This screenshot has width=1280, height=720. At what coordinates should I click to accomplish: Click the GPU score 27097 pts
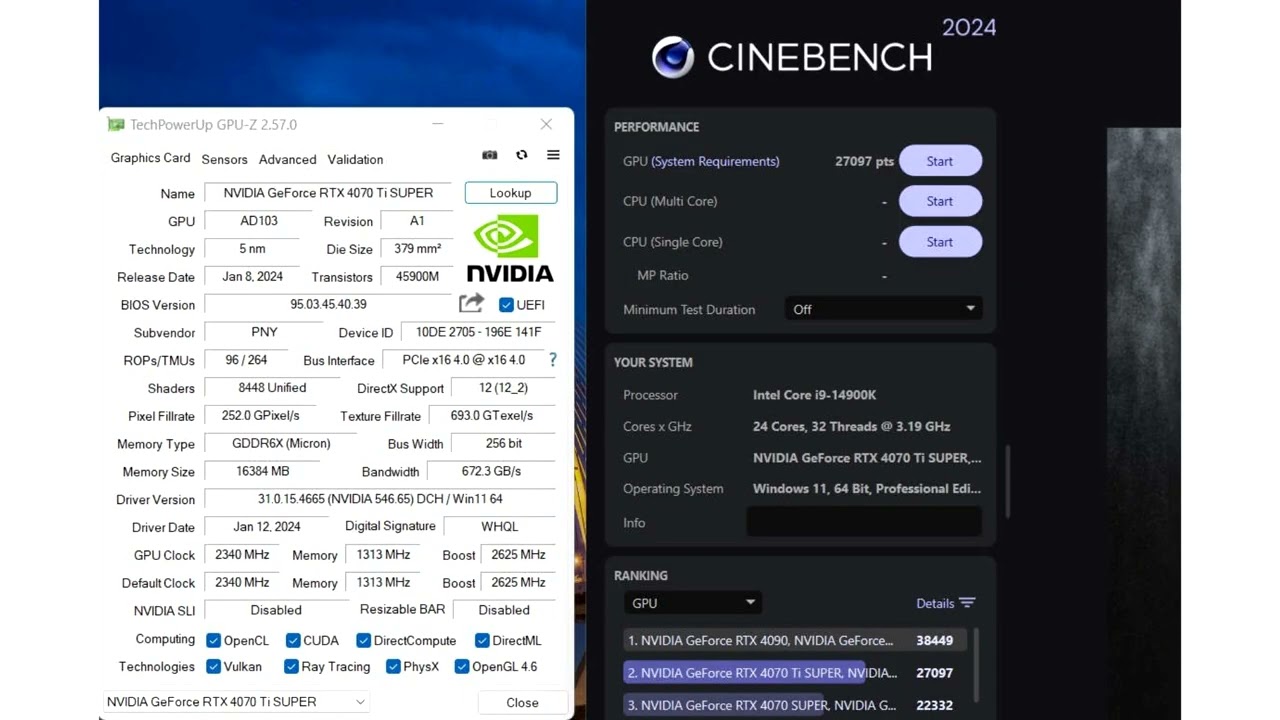[864, 161]
